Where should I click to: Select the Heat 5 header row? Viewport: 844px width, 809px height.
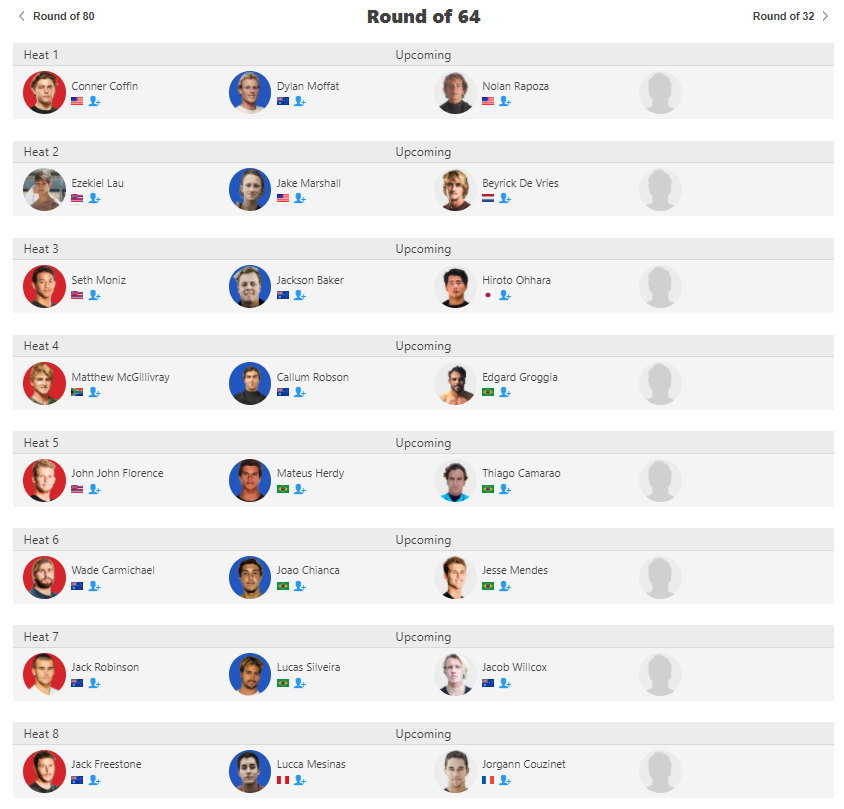[x=422, y=443]
